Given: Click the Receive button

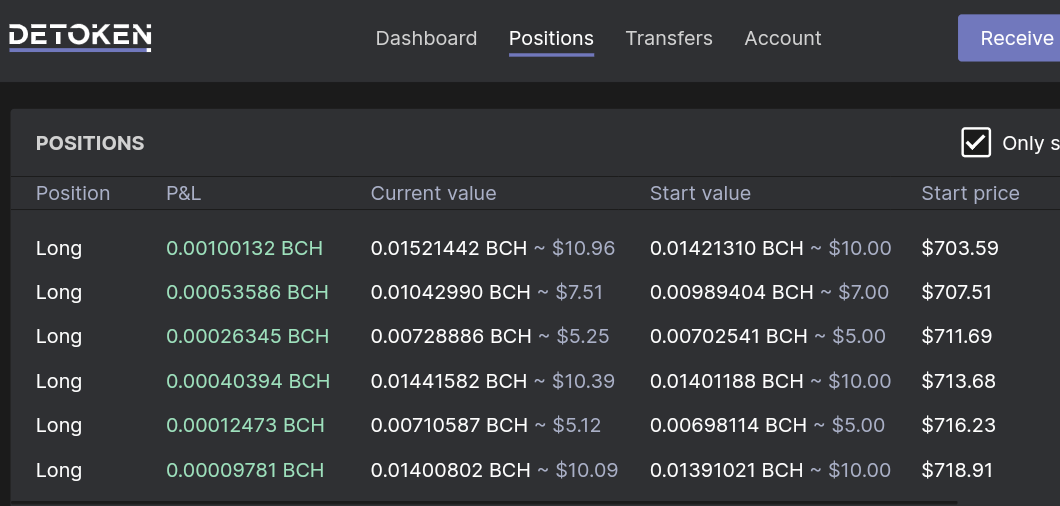Looking at the screenshot, I should click(1009, 38).
